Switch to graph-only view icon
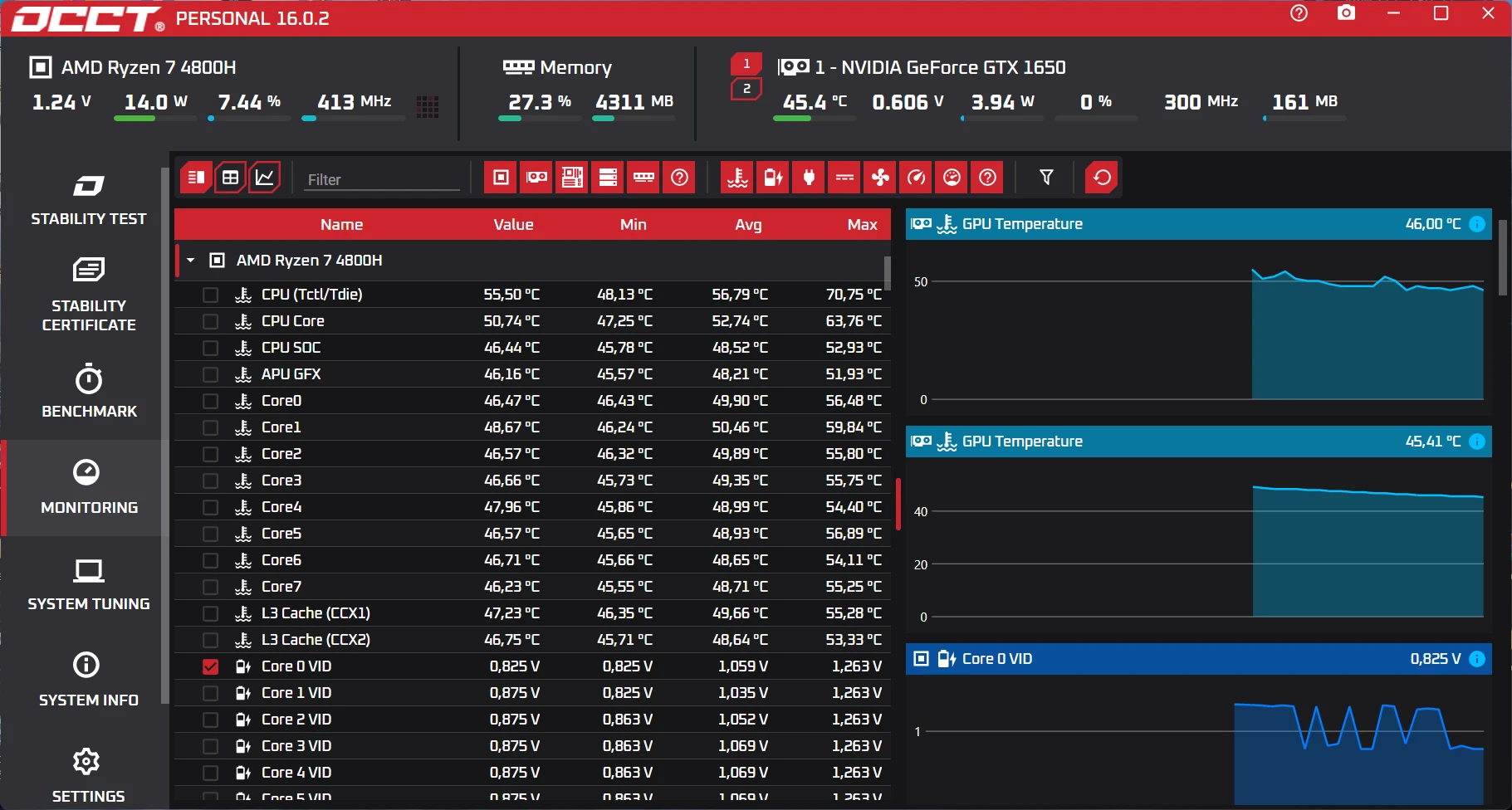The width and height of the screenshot is (1512, 810). point(264,178)
